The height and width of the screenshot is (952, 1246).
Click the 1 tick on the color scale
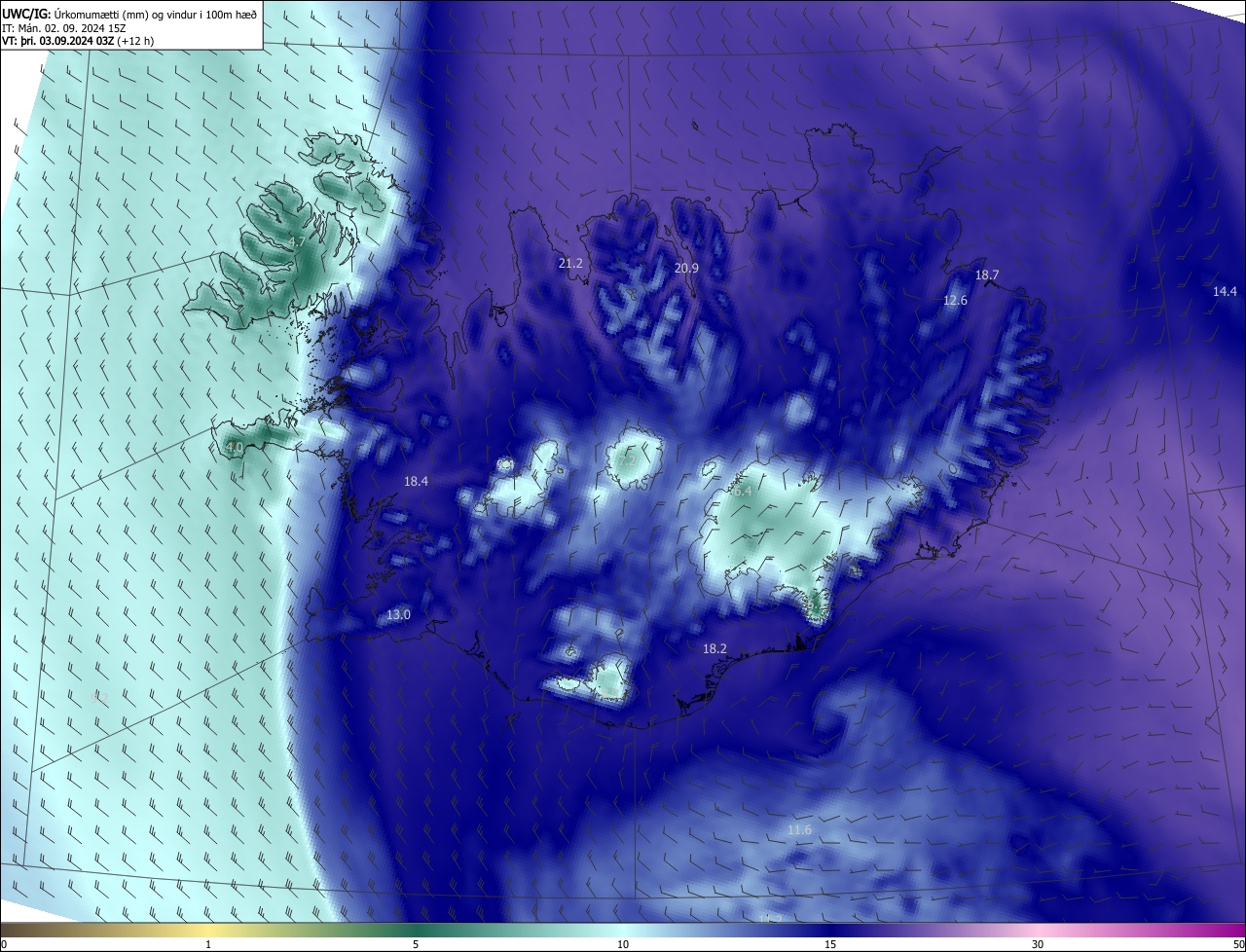pos(208,945)
